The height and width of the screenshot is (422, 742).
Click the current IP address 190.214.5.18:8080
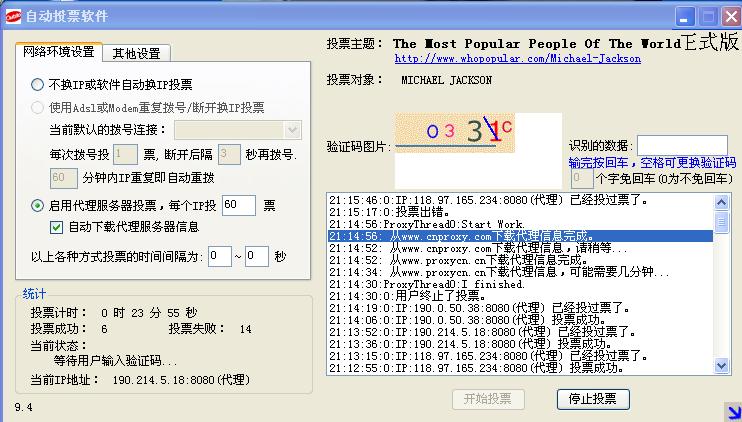point(181,380)
